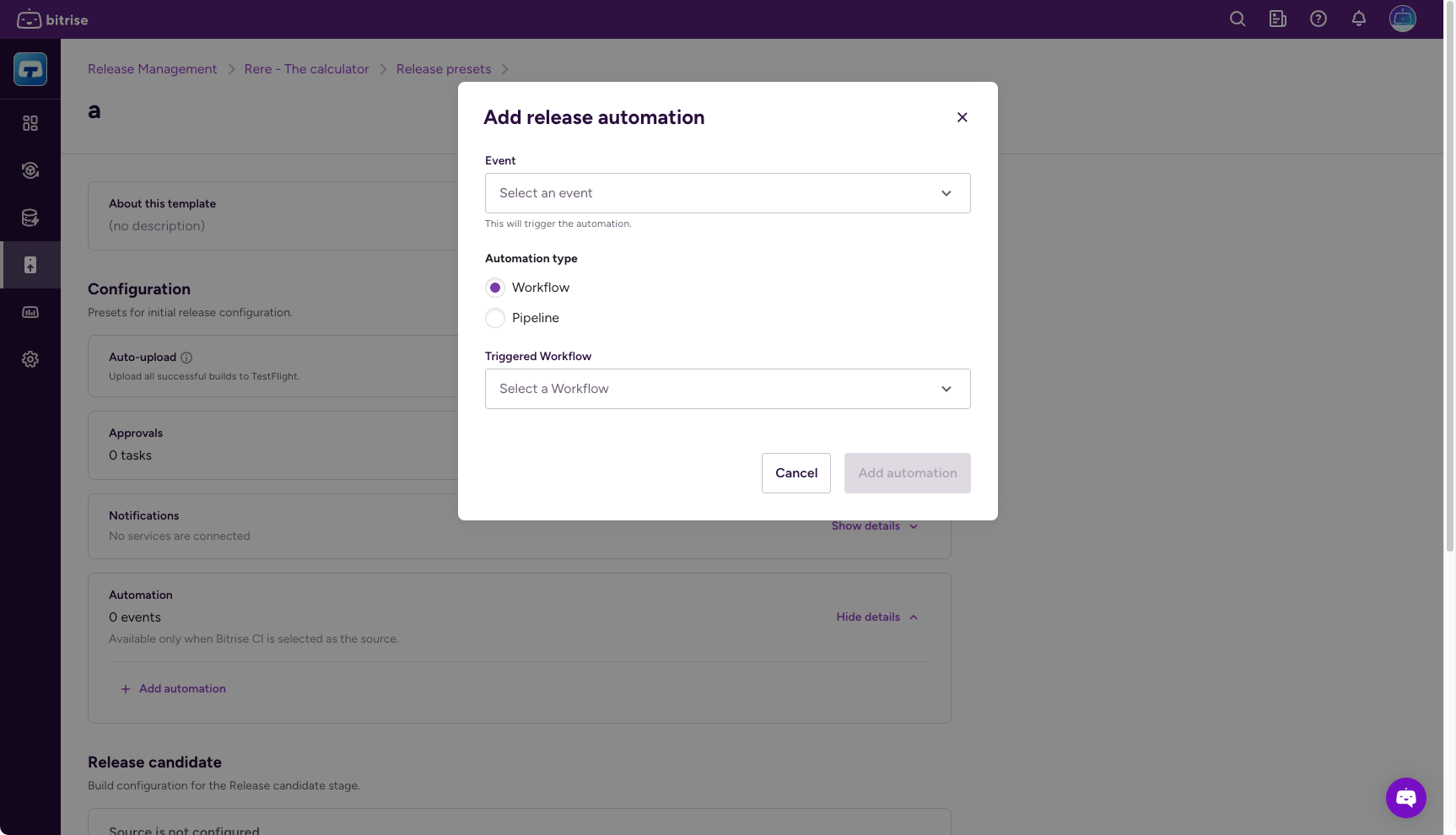The height and width of the screenshot is (835, 1456).
Task: Open your profile avatar in the top bar
Action: pos(1402,19)
